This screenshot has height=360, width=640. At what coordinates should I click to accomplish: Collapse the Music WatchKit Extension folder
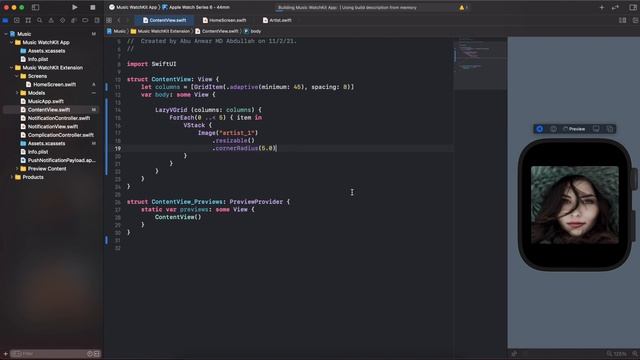tap(11, 68)
